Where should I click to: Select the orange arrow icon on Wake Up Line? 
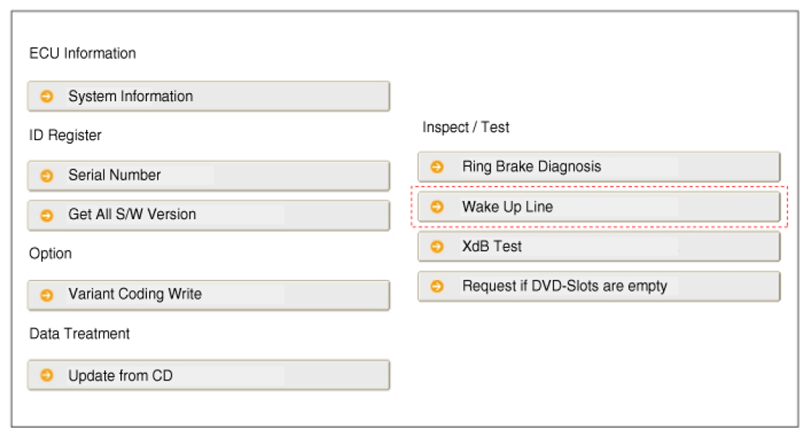point(437,207)
